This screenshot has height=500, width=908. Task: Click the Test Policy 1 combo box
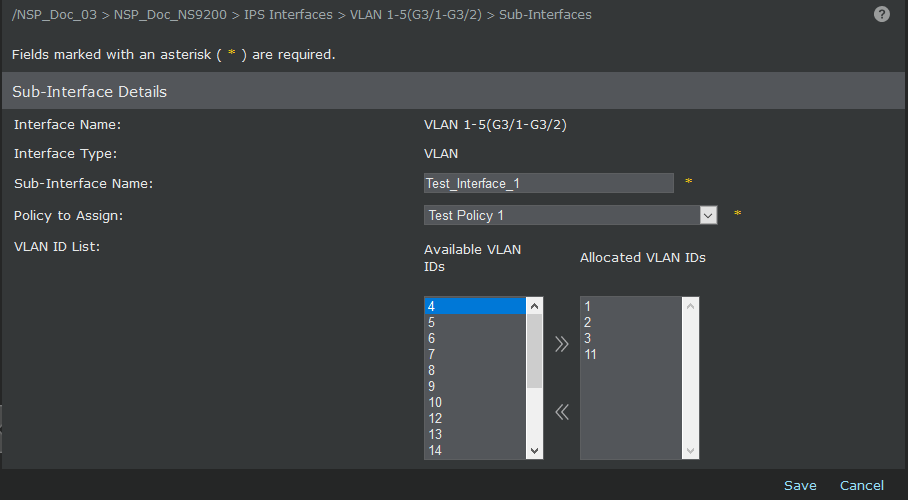(x=570, y=216)
